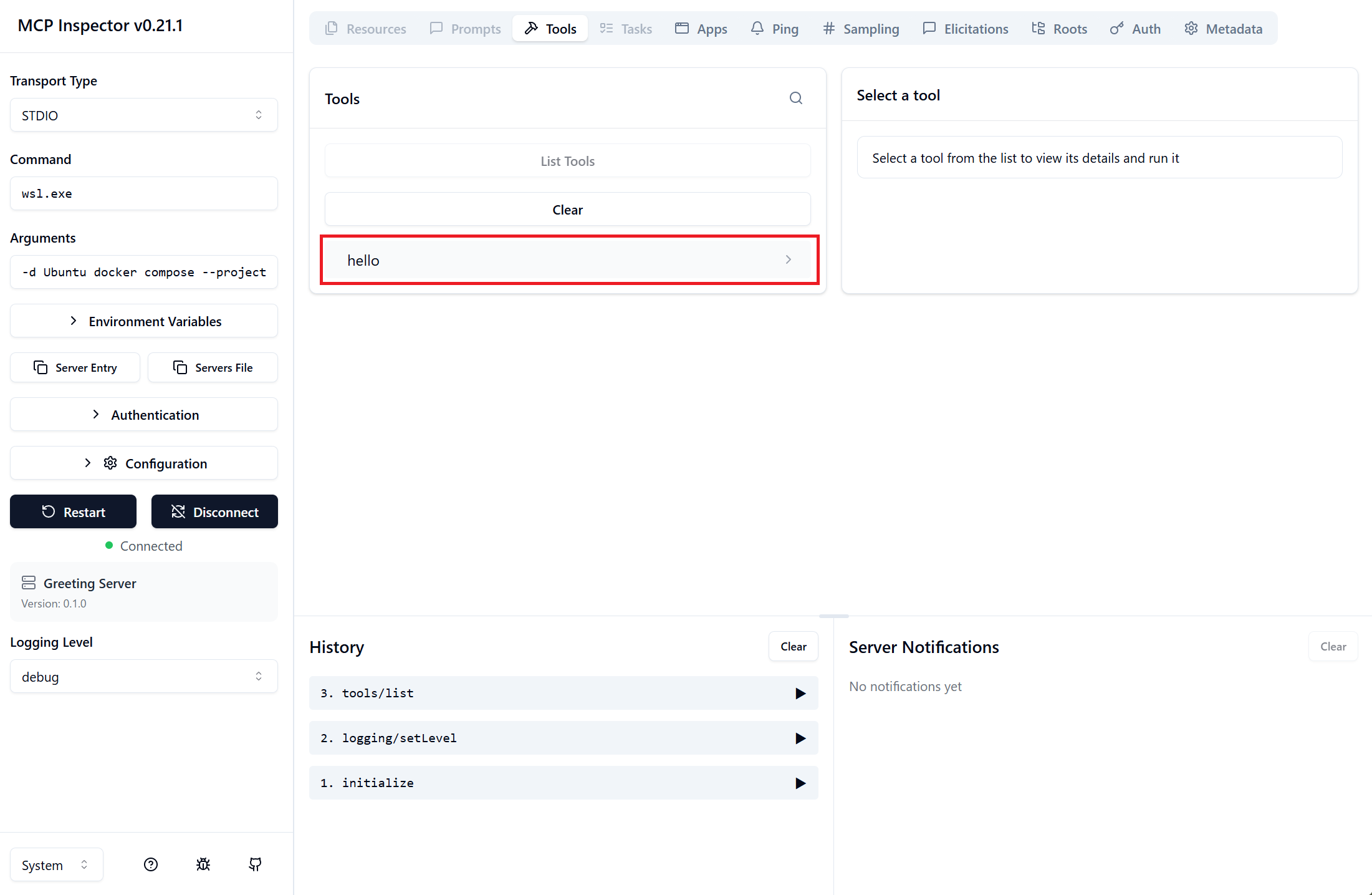Viewport: 1372px width, 895px height.
Task: Open the Tasks tab
Action: 626,29
